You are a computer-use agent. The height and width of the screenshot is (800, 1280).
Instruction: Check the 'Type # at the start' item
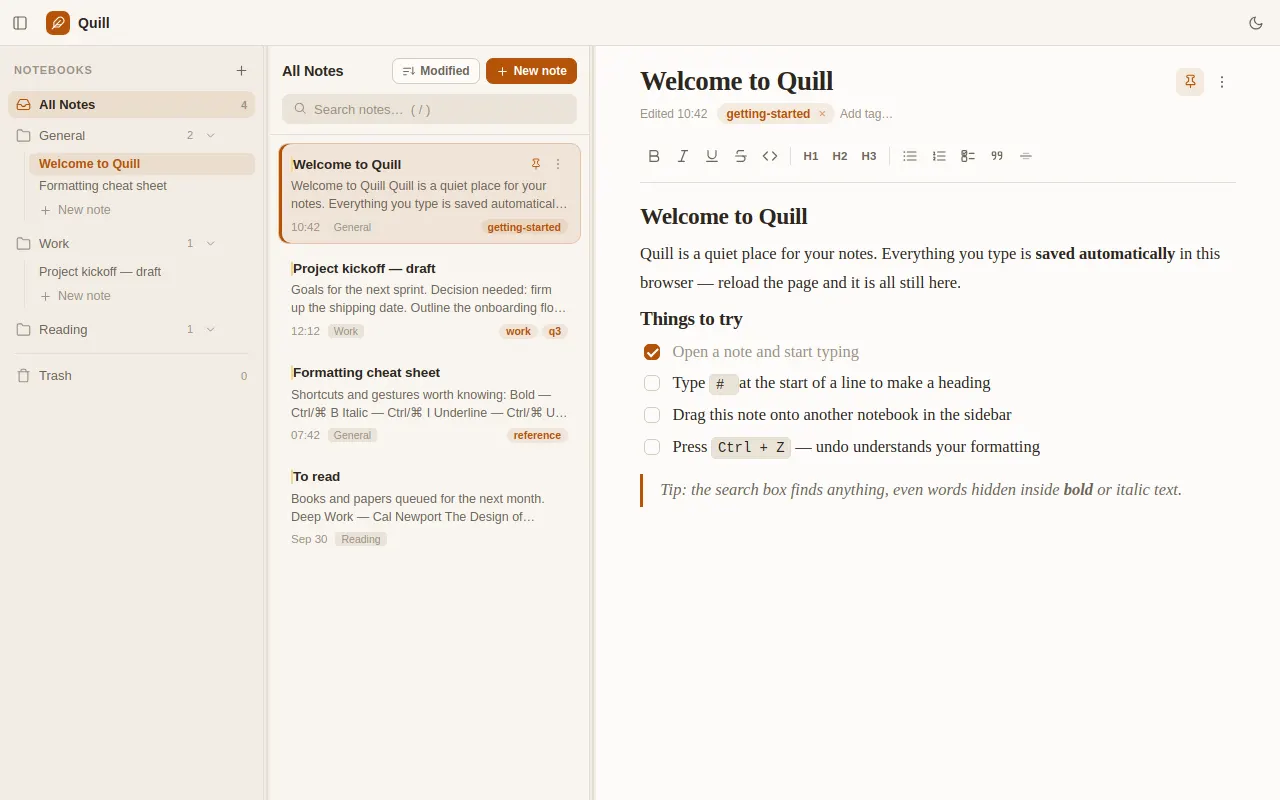tap(652, 383)
